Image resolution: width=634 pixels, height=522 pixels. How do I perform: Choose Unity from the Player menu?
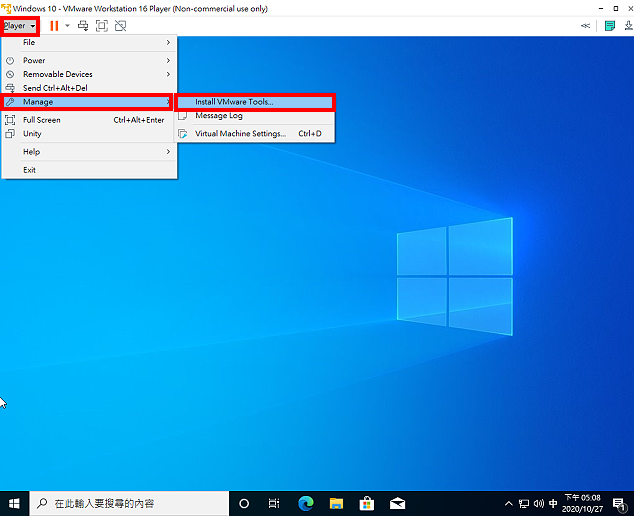click(89, 134)
